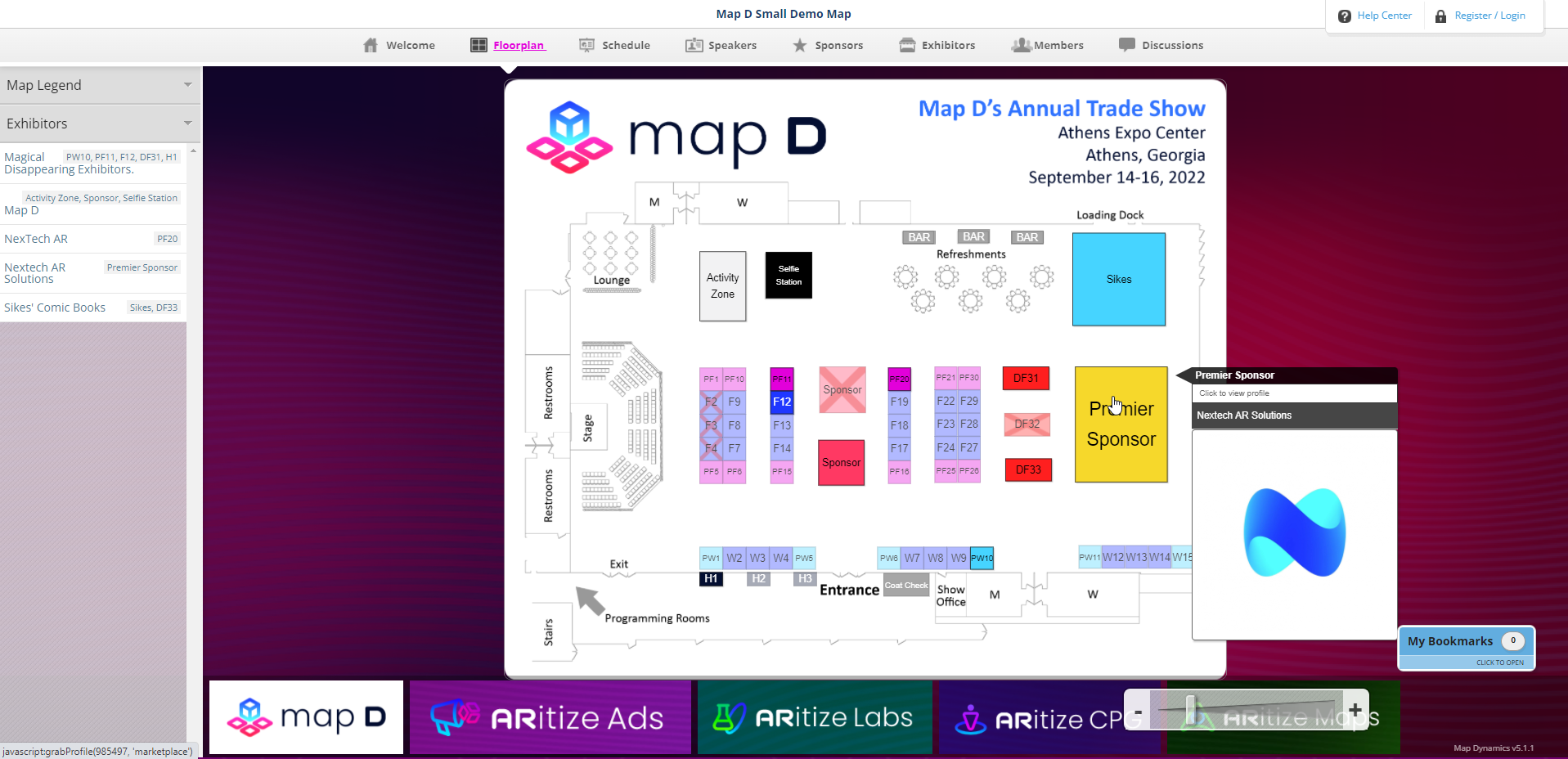Viewport: 1568px width, 759px height.
Task: Click the zoom-out minus control on the map slider
Action: click(x=1137, y=710)
